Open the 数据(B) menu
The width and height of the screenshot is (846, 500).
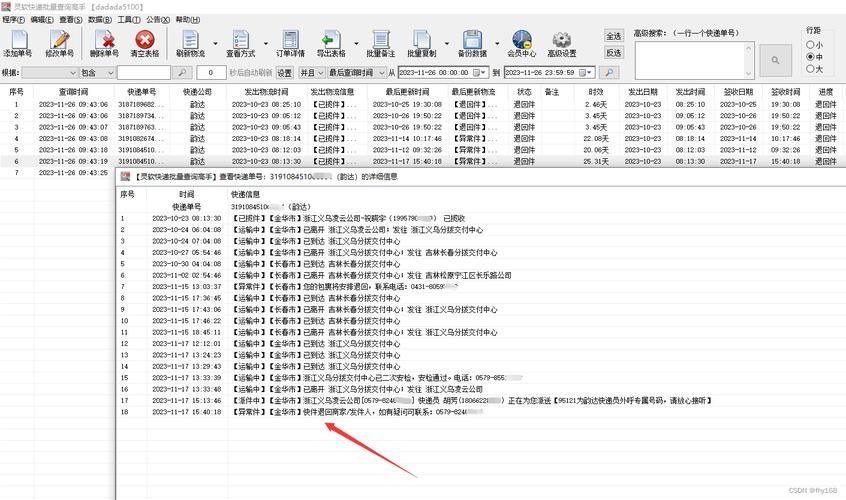100,19
